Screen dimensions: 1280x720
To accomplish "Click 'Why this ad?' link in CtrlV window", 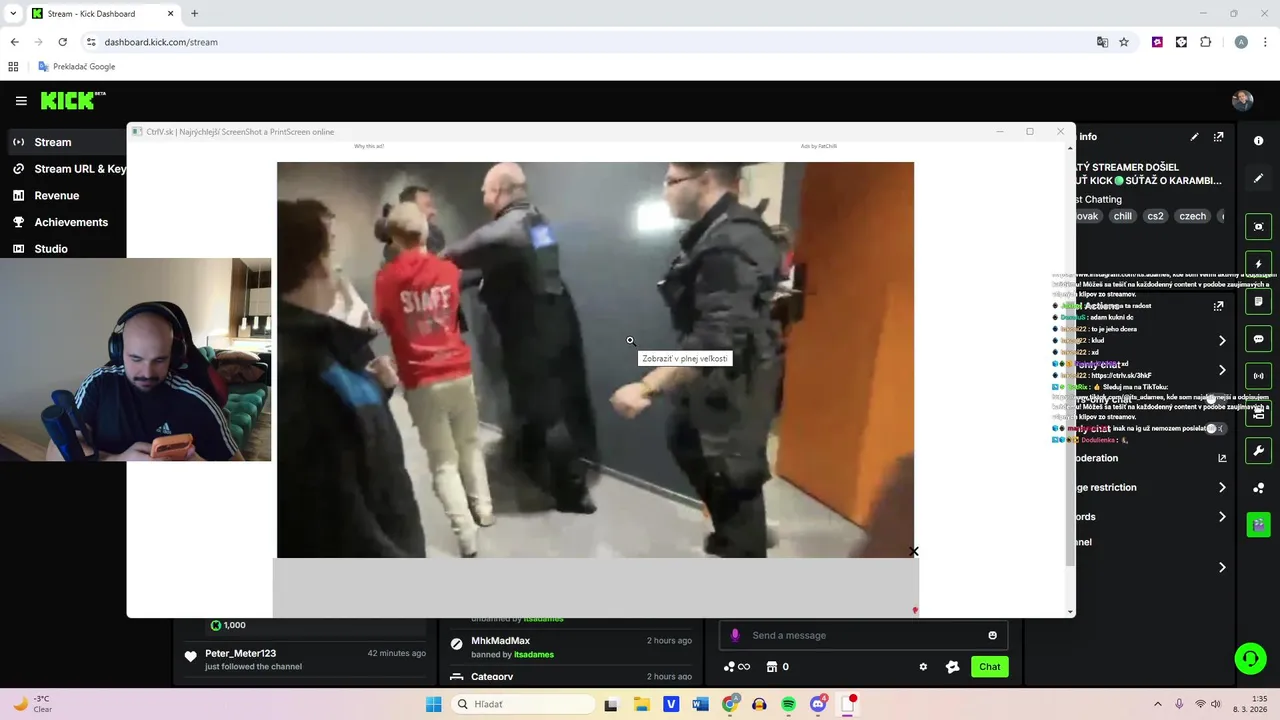I will coord(369,146).
